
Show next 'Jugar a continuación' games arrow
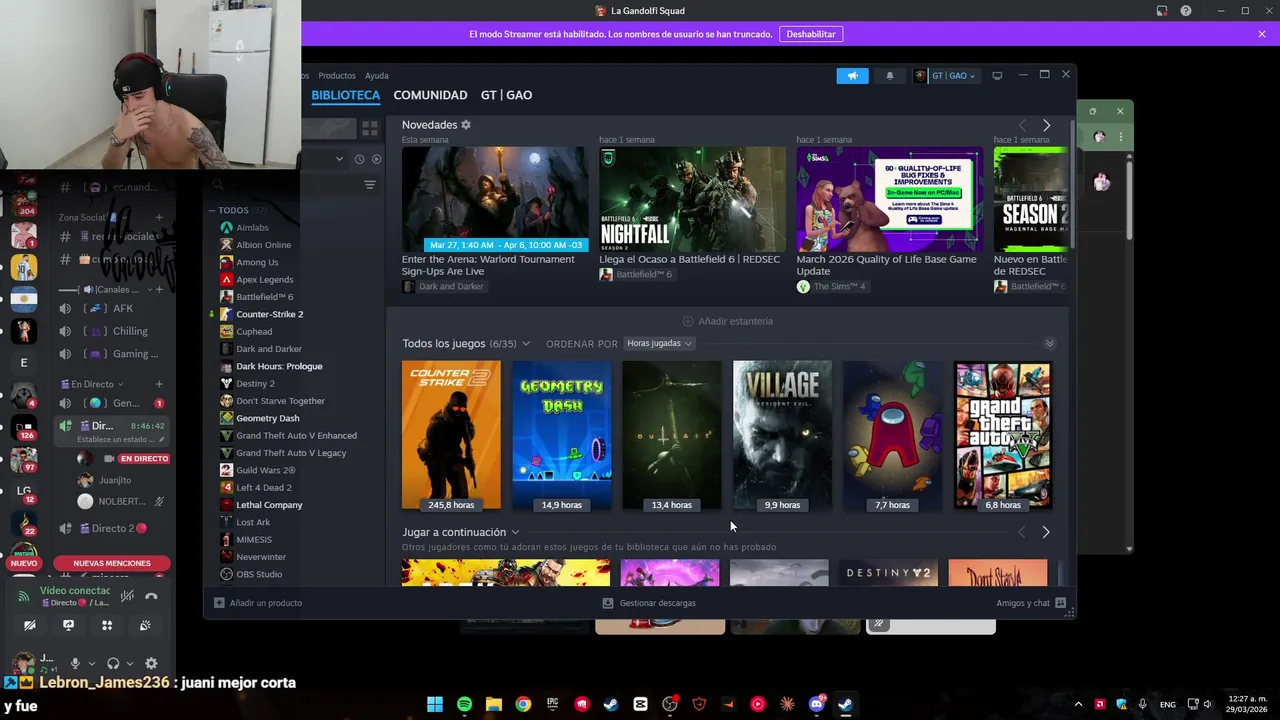pyautogui.click(x=1046, y=532)
